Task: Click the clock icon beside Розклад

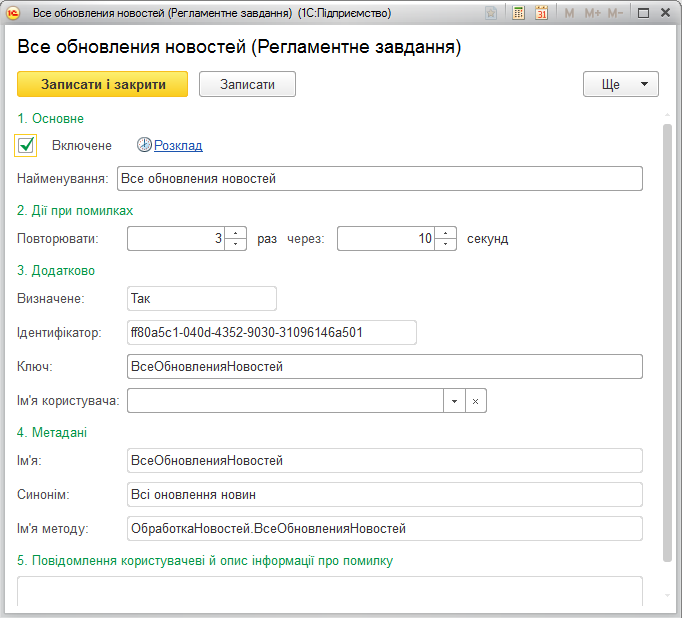Action: pos(144,145)
